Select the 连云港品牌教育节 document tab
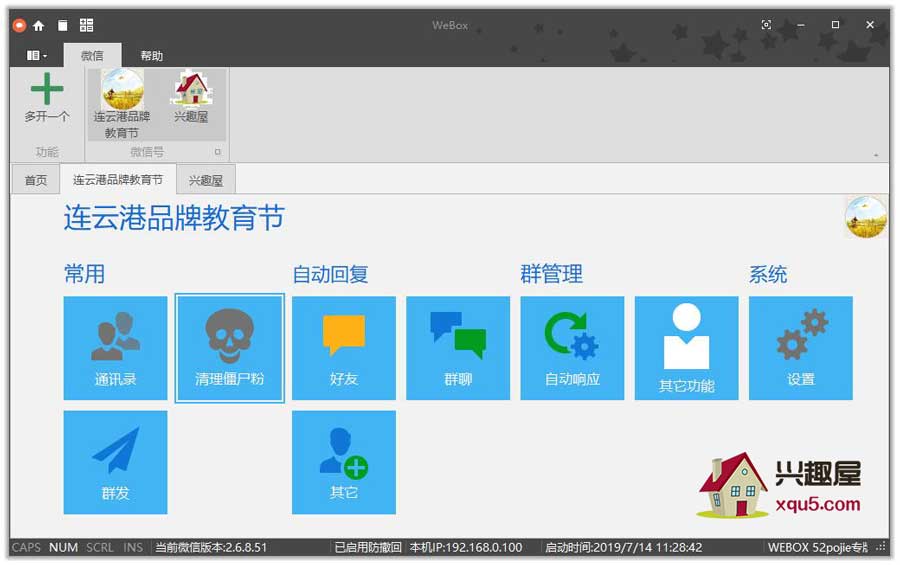 (118, 180)
